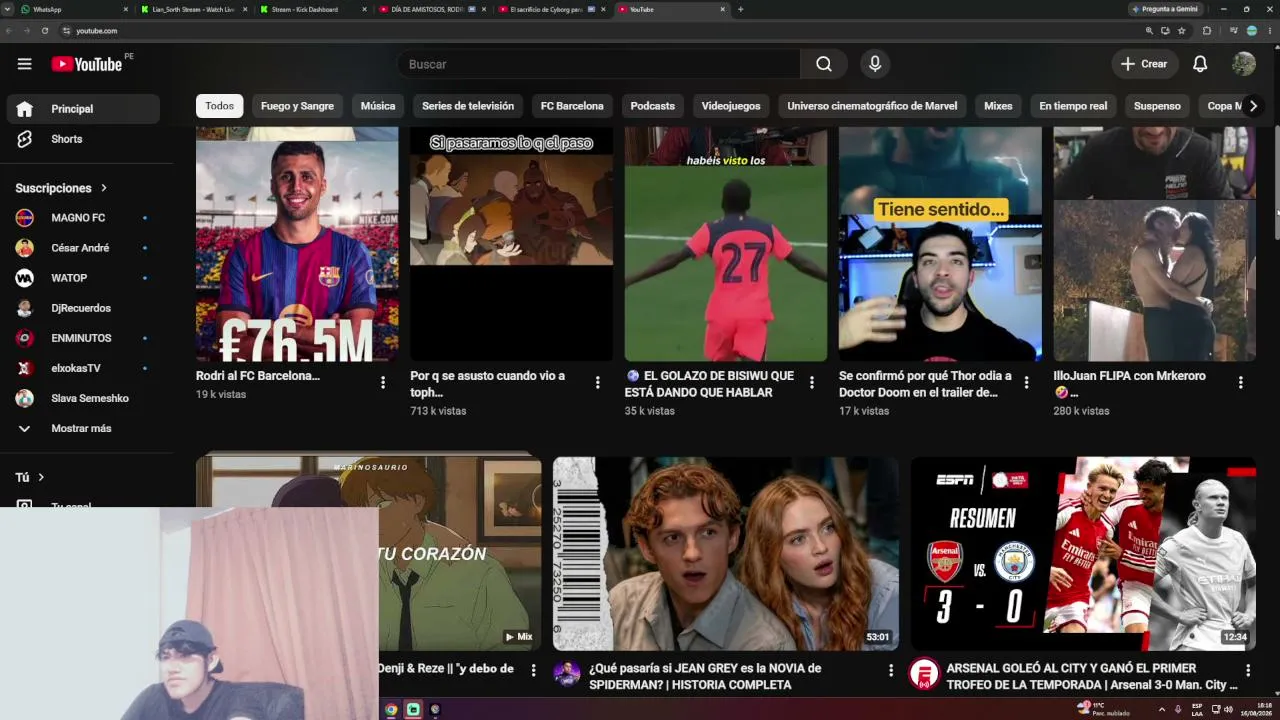Start voice search with the microphone
The image size is (1280, 720).
[x=875, y=64]
